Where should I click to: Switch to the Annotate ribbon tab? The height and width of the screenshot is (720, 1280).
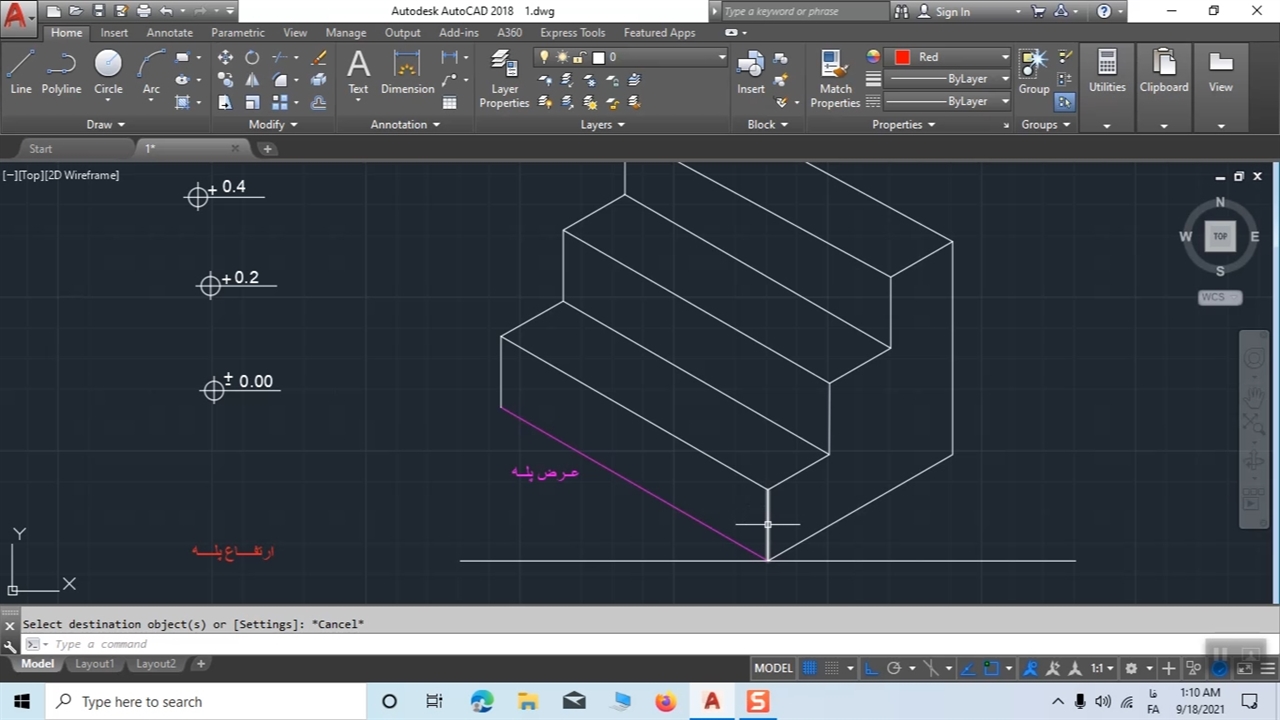(x=169, y=32)
